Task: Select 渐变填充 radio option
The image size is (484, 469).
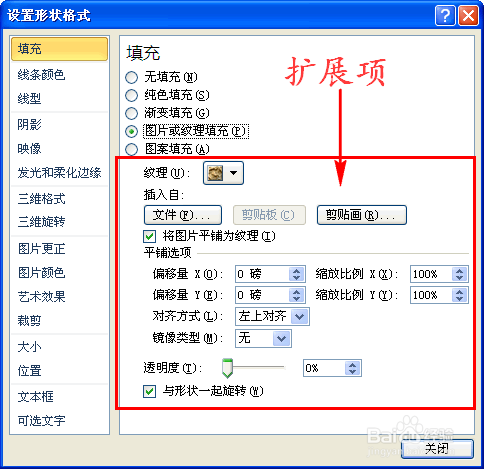Action: click(131, 113)
